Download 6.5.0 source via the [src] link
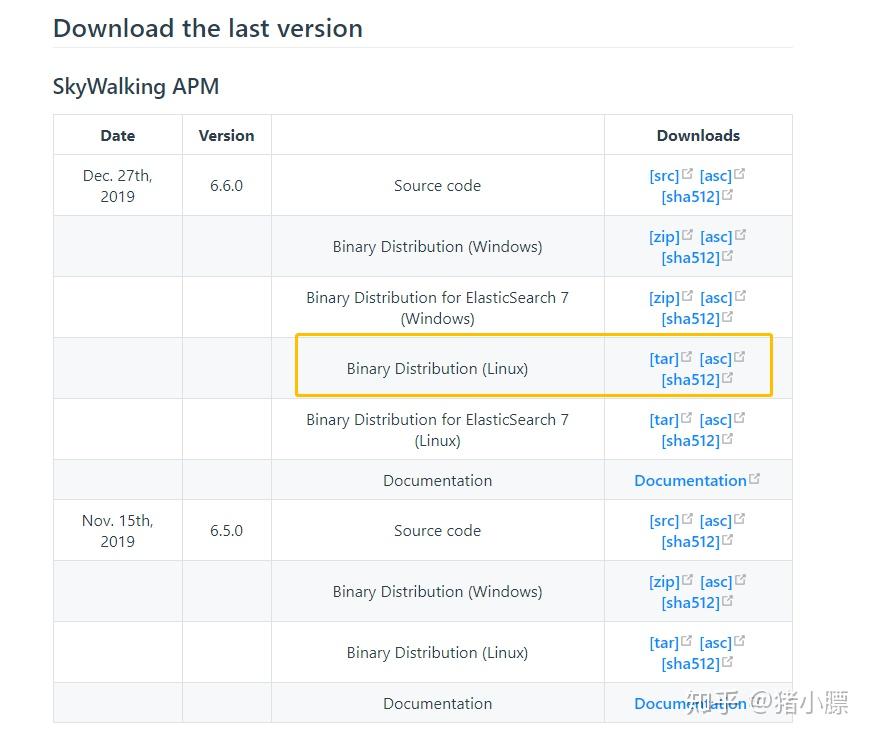Viewport: 870px width, 737px height. (x=665, y=520)
